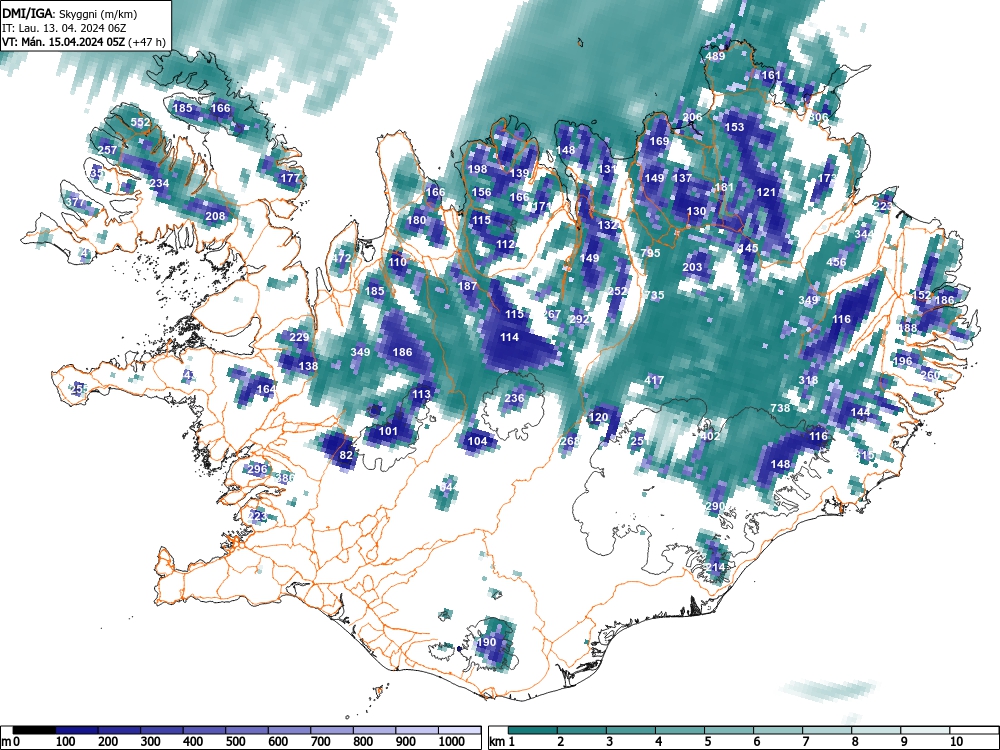
Task: Click the visibility value 113 on the map
Action: 421,394
